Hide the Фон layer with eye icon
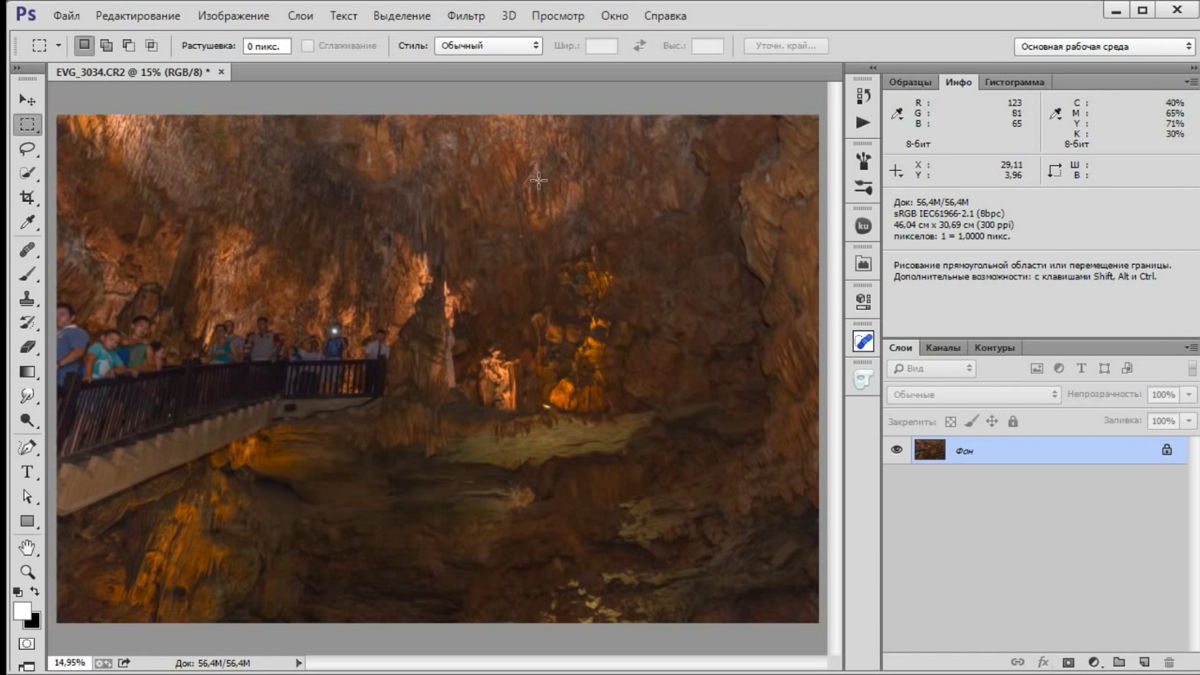Viewport: 1200px width, 675px height. (896, 450)
